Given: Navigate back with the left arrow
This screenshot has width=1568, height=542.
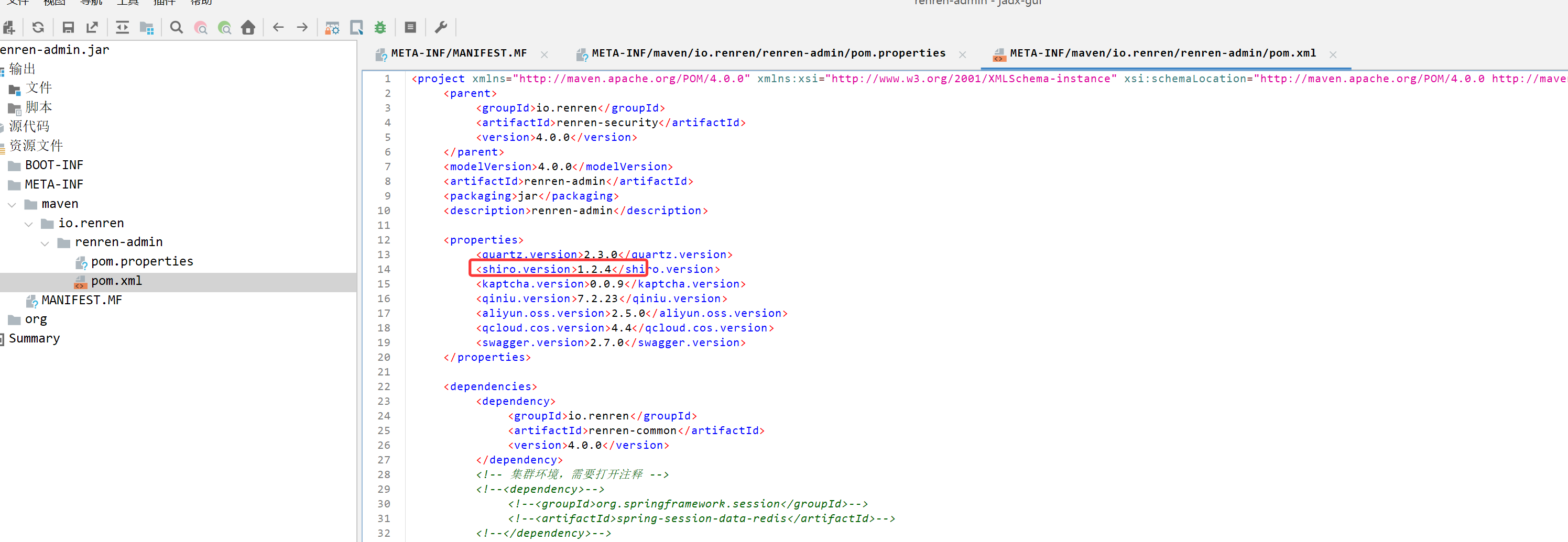Looking at the screenshot, I should (x=278, y=27).
